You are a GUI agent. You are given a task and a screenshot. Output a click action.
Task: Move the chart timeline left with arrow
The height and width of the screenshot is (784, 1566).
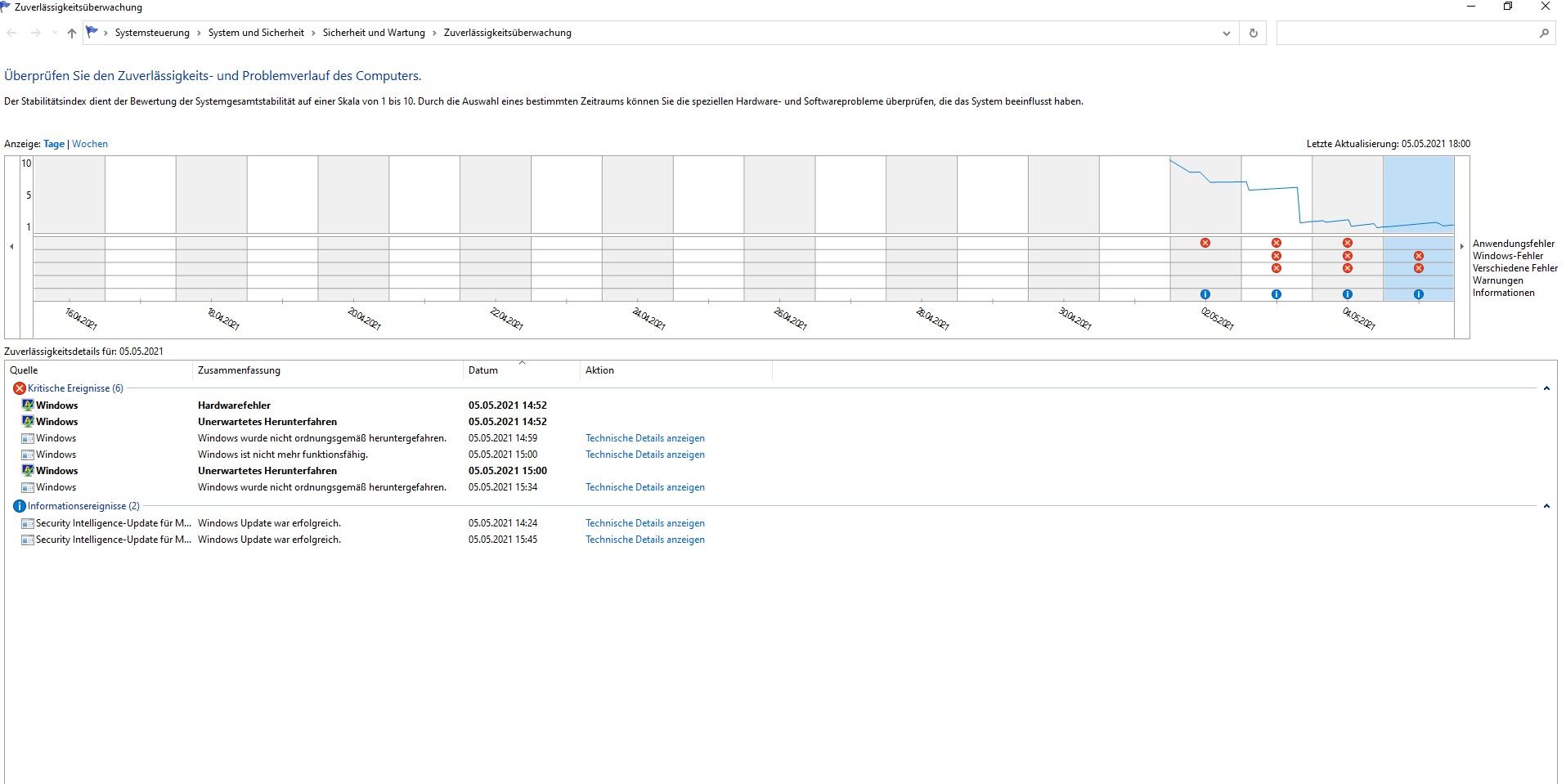click(11, 246)
